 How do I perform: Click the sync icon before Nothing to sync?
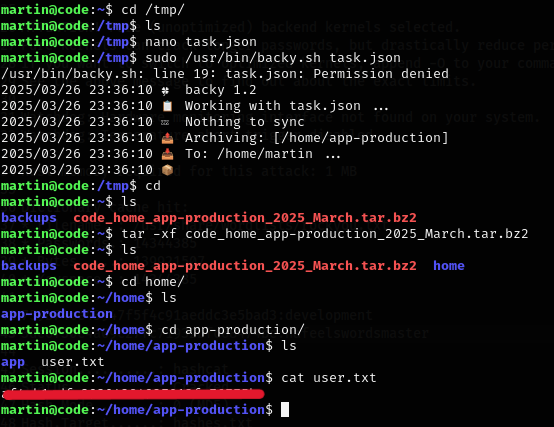(165, 122)
